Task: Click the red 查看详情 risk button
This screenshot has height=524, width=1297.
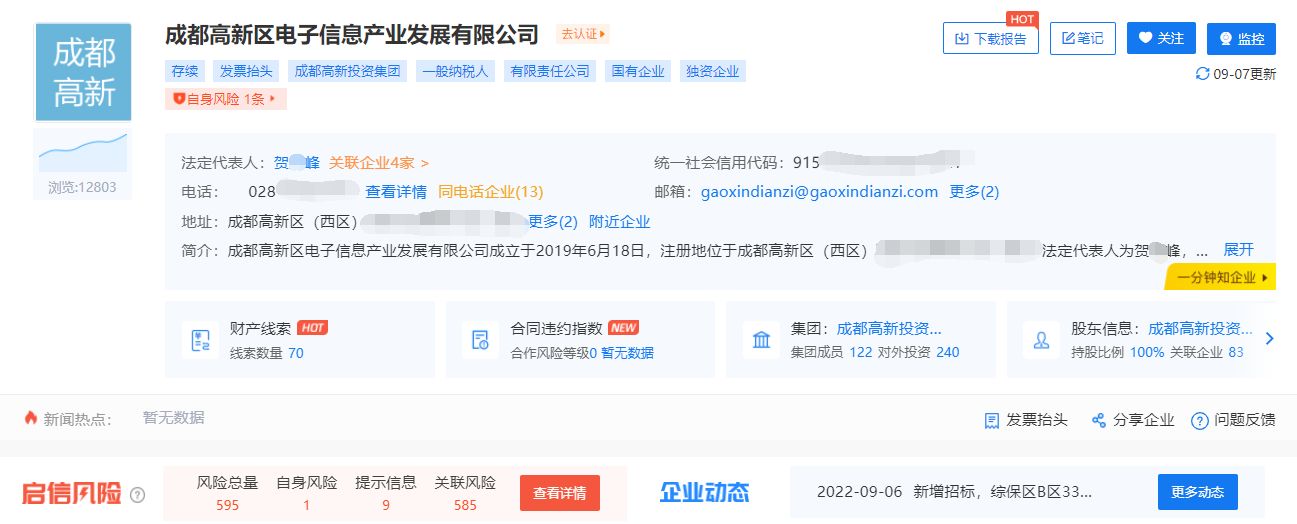Action: (560, 493)
